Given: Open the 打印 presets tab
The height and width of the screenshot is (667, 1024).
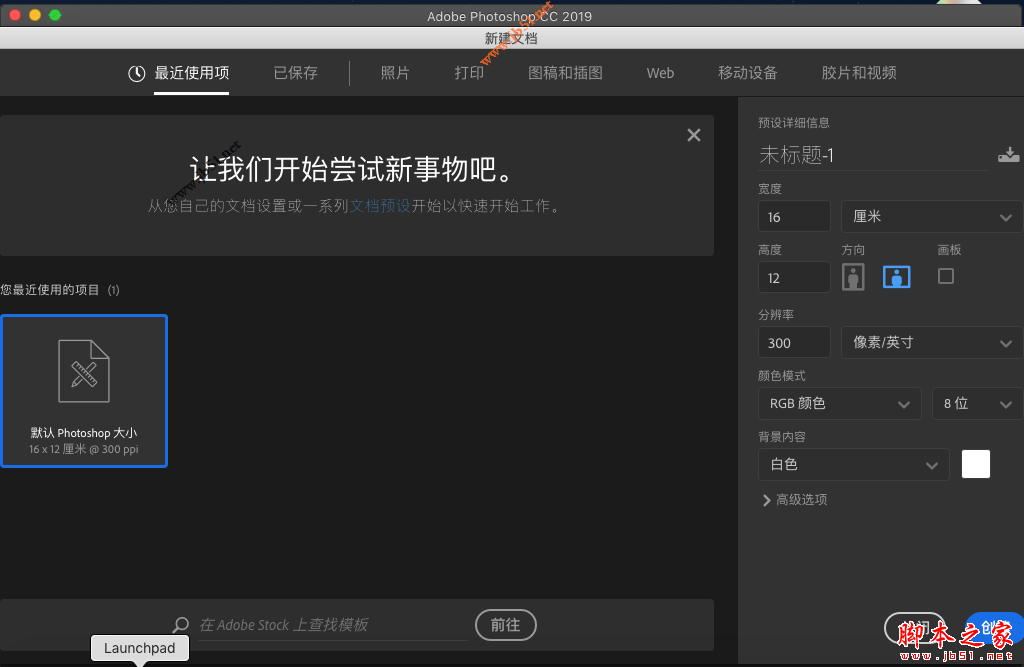Looking at the screenshot, I should pyautogui.click(x=469, y=73).
